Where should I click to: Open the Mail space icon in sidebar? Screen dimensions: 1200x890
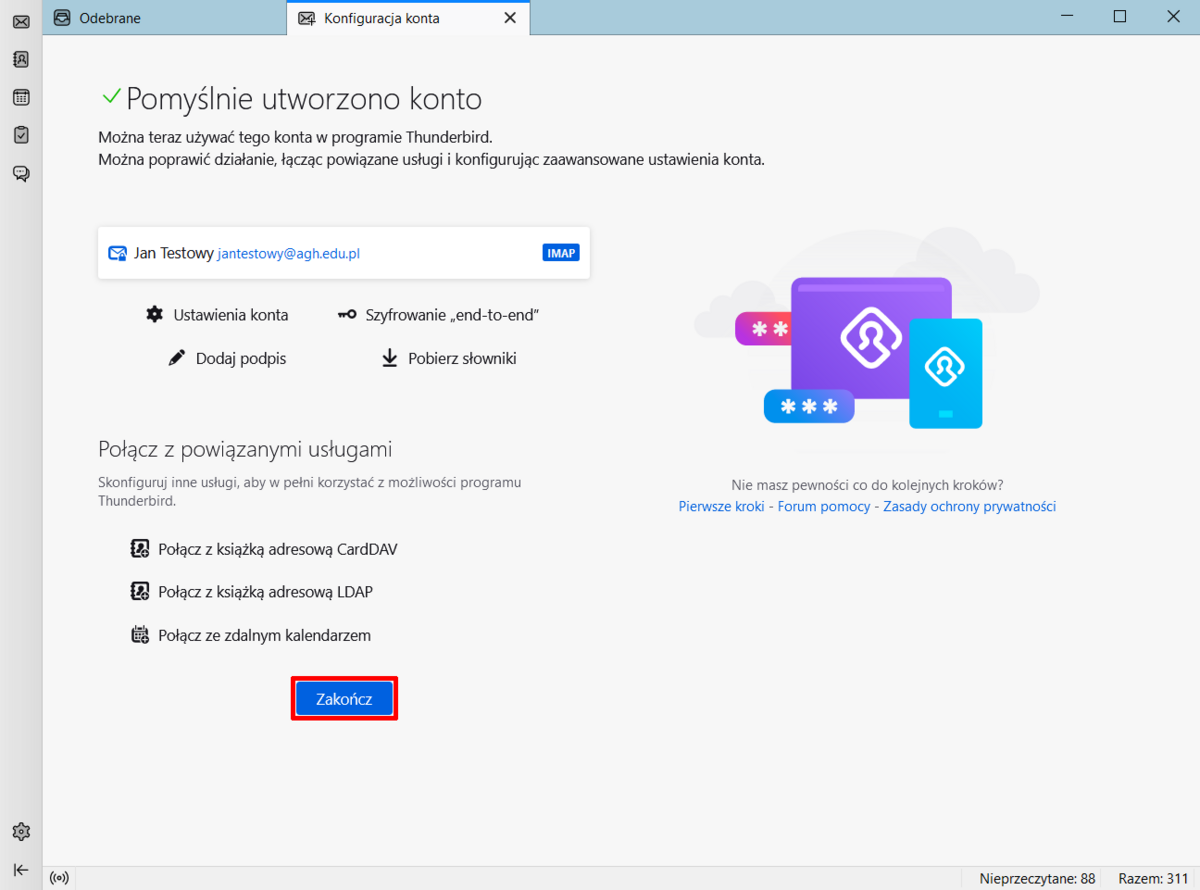[x=21, y=21]
